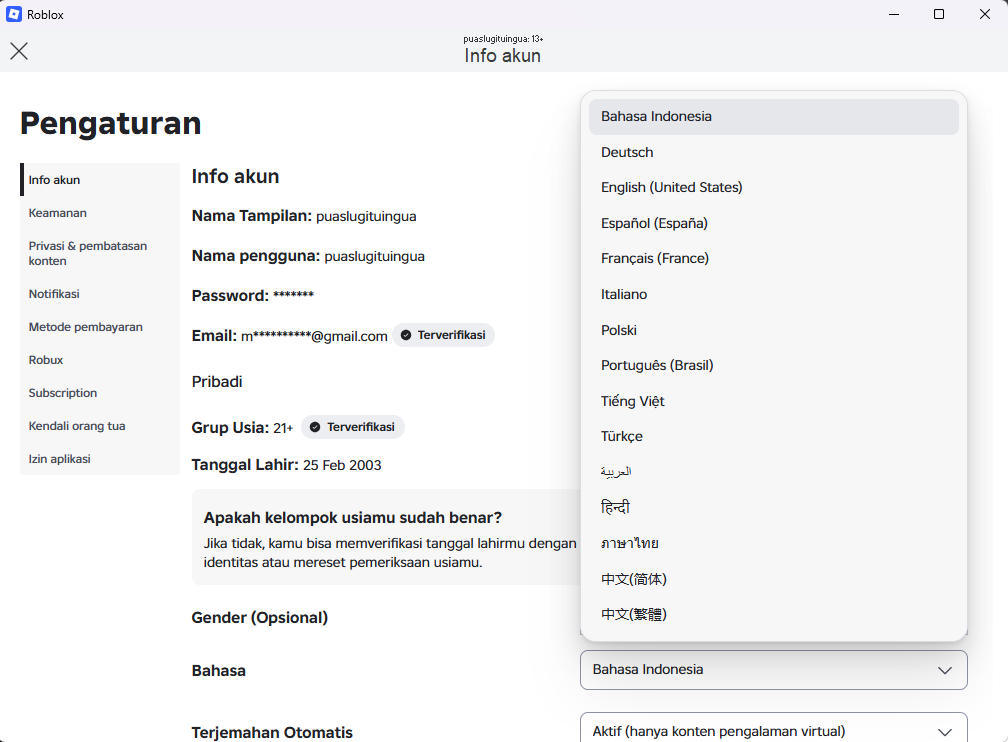Screen dimensions: 1008x742
Task: Open Privasi & pembatasan konten tab
Action: [100, 253]
